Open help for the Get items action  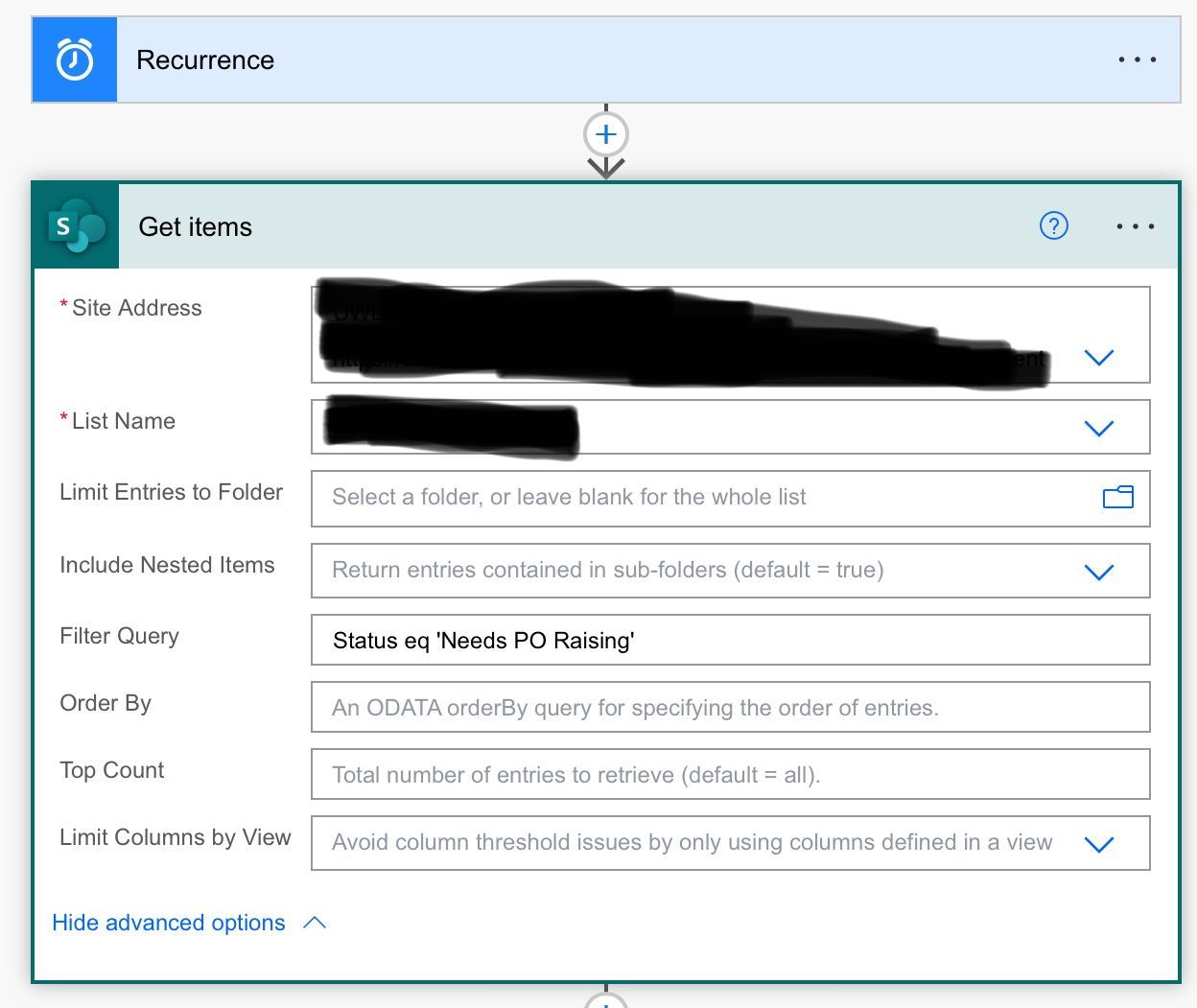click(1053, 226)
